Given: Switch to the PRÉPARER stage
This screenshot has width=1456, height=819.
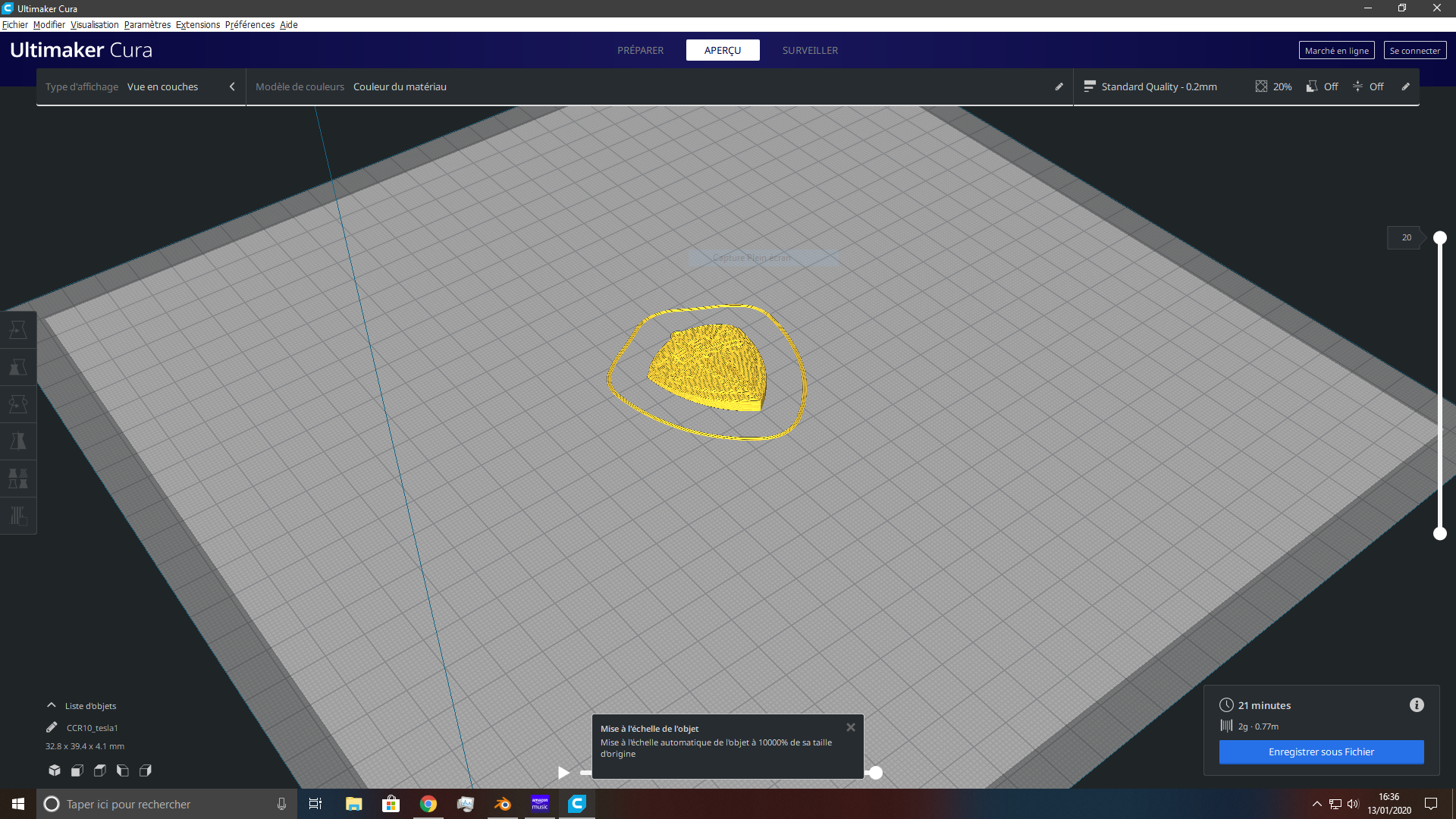Looking at the screenshot, I should tap(640, 50).
